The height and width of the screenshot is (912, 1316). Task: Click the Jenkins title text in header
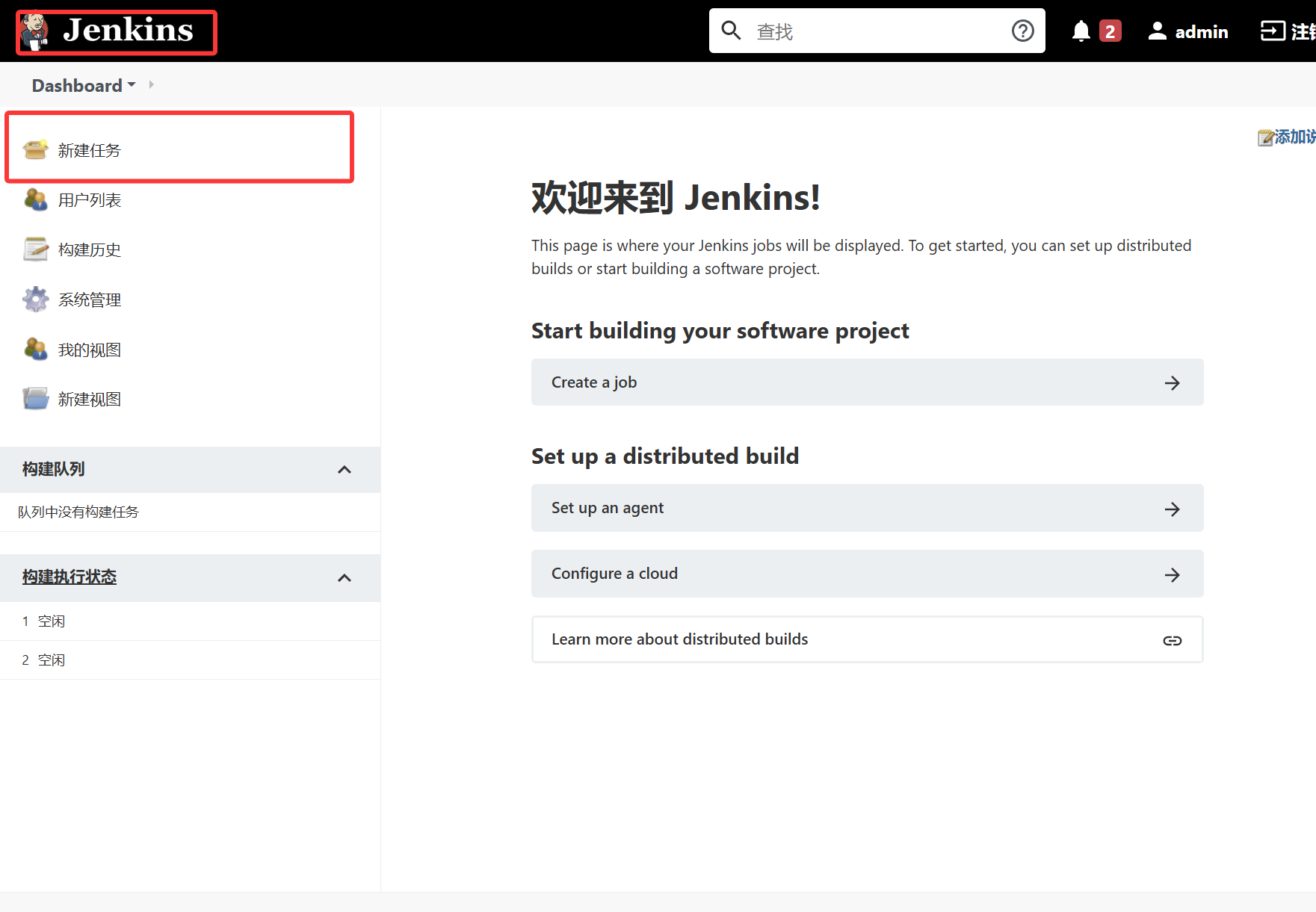point(128,30)
